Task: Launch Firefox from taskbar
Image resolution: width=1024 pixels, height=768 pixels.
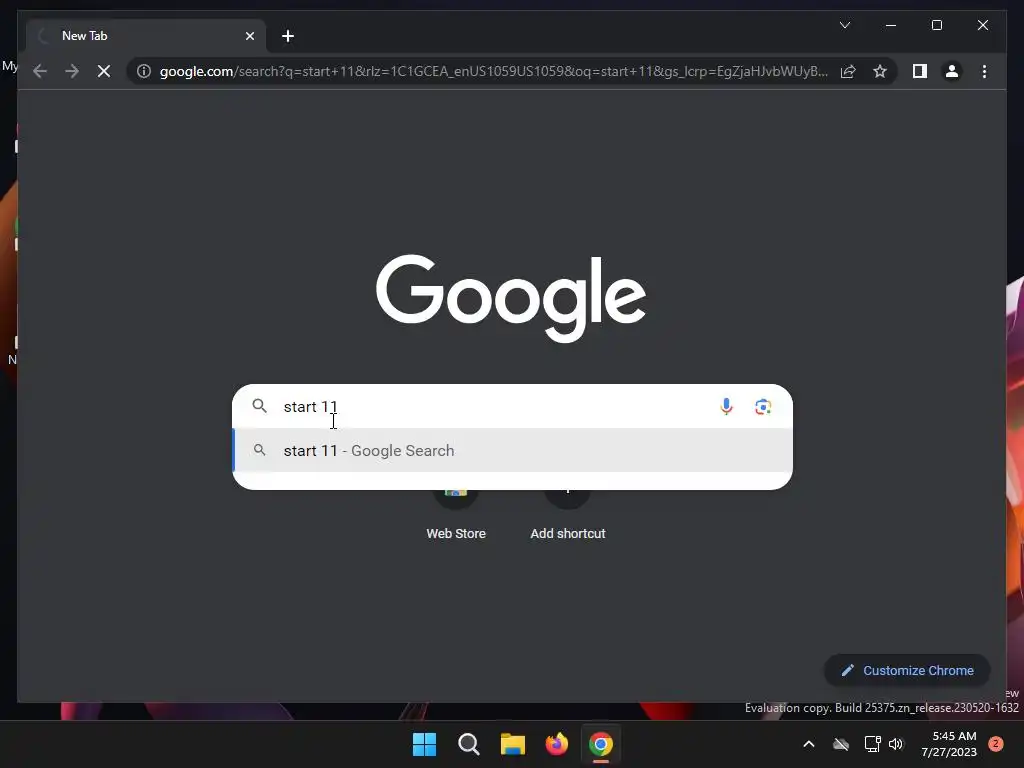Action: (556, 744)
